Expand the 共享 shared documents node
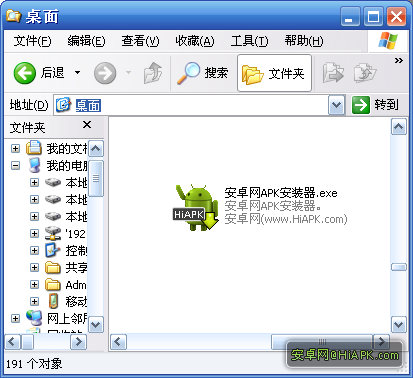The width and height of the screenshot is (413, 378). pos(34,267)
